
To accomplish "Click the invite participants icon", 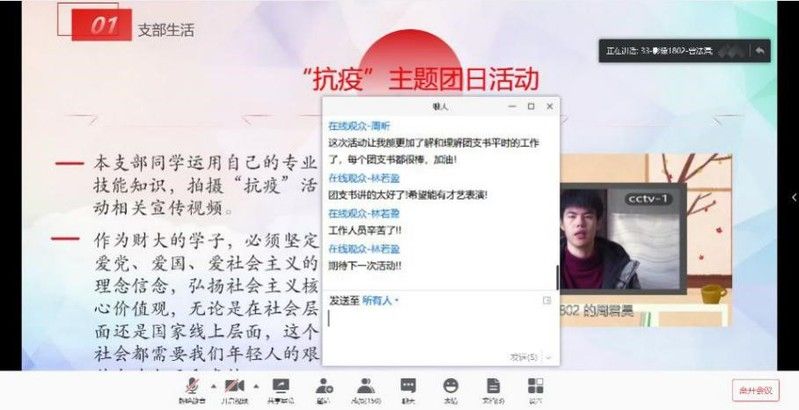I will point(324,391).
